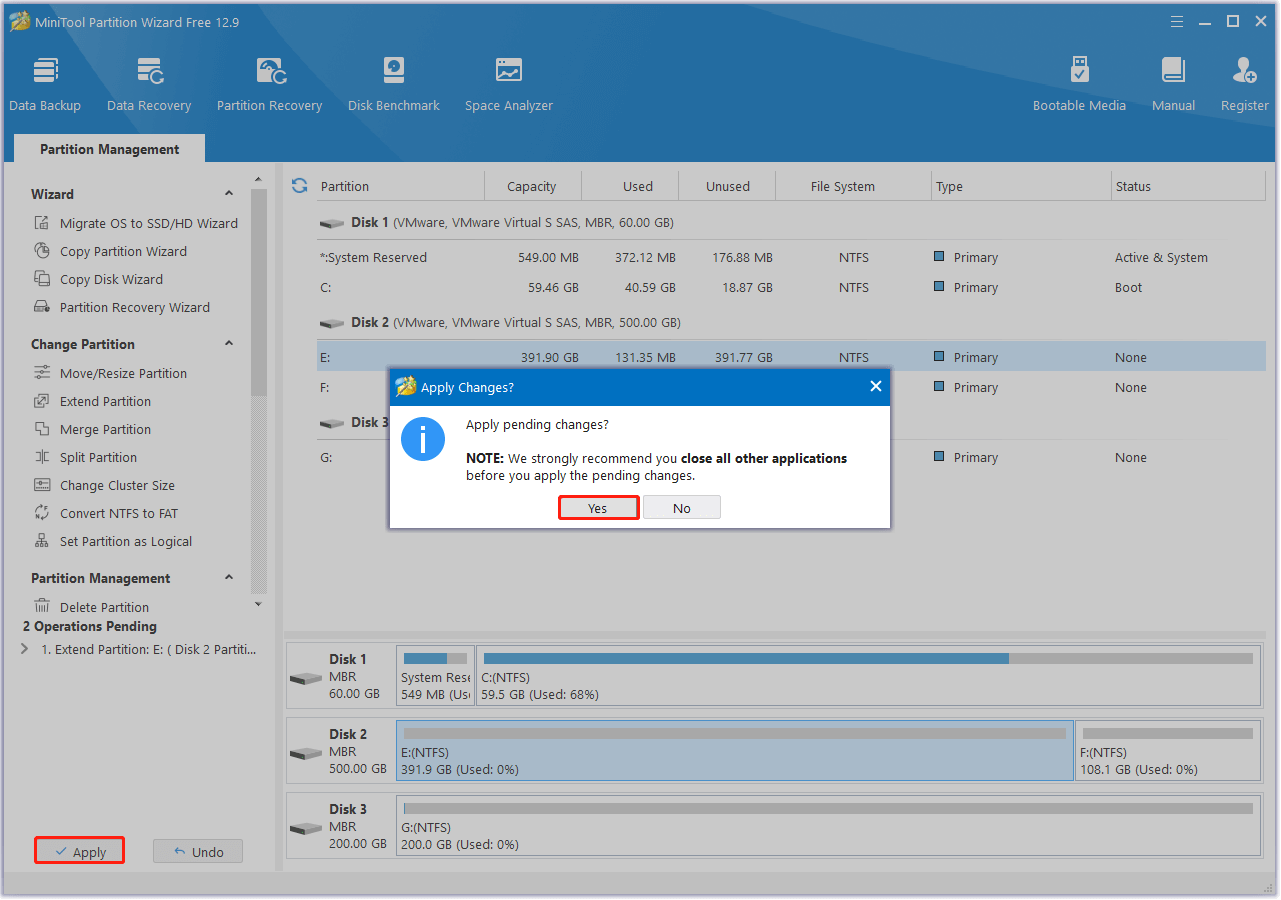Confirm with Yes in Apply Changes dialog
The width and height of the screenshot is (1281, 900).
[598, 508]
